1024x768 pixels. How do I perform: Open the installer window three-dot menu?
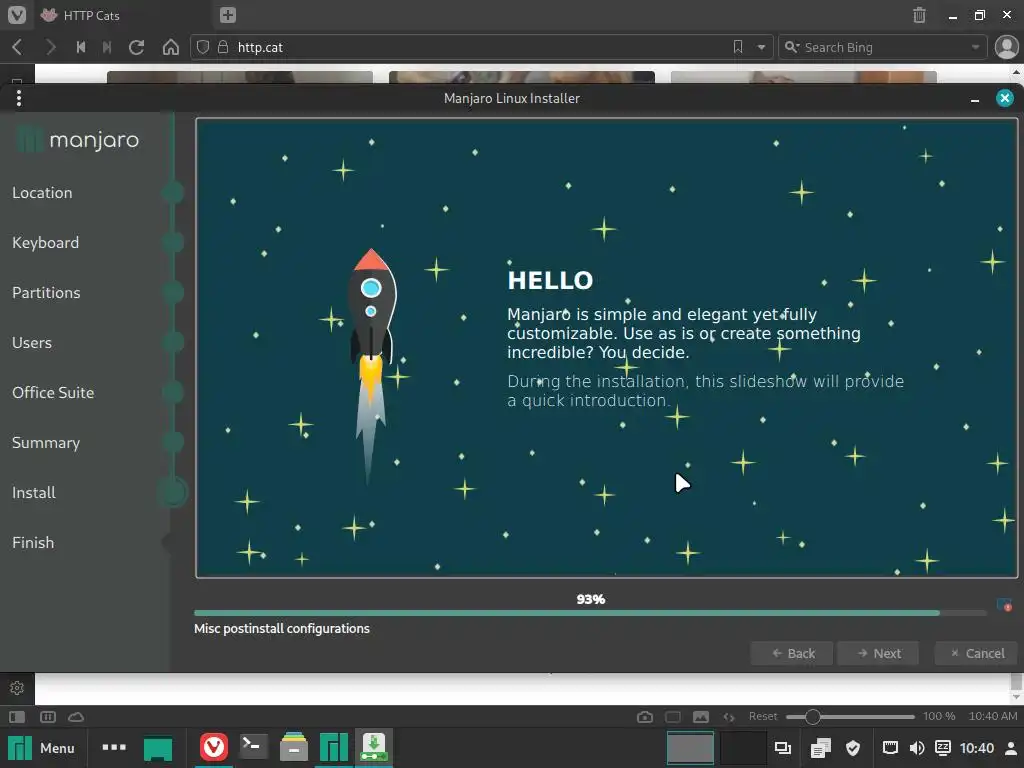tap(19, 98)
